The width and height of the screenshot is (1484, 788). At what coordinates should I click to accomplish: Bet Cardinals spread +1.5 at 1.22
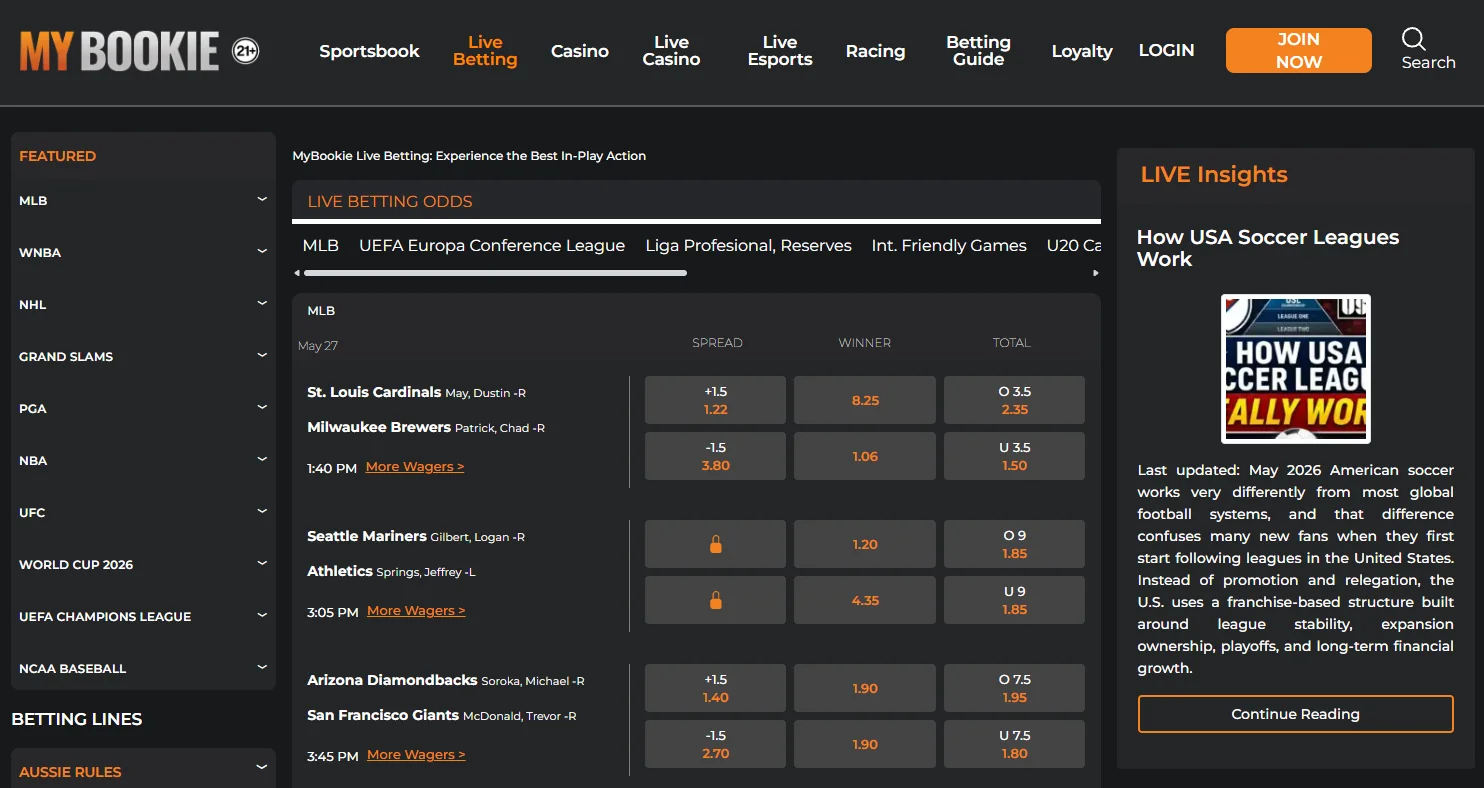[715, 400]
